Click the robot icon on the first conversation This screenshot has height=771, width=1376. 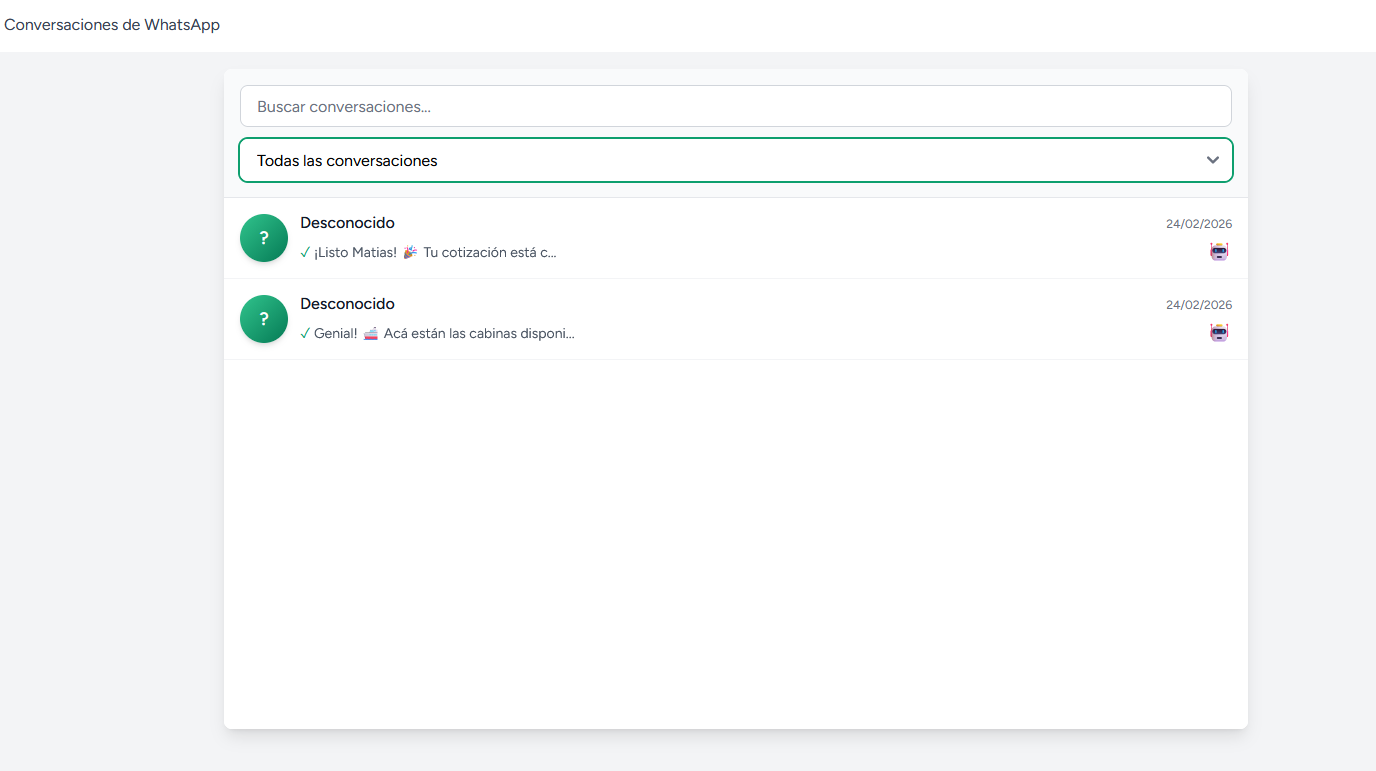click(x=1219, y=251)
